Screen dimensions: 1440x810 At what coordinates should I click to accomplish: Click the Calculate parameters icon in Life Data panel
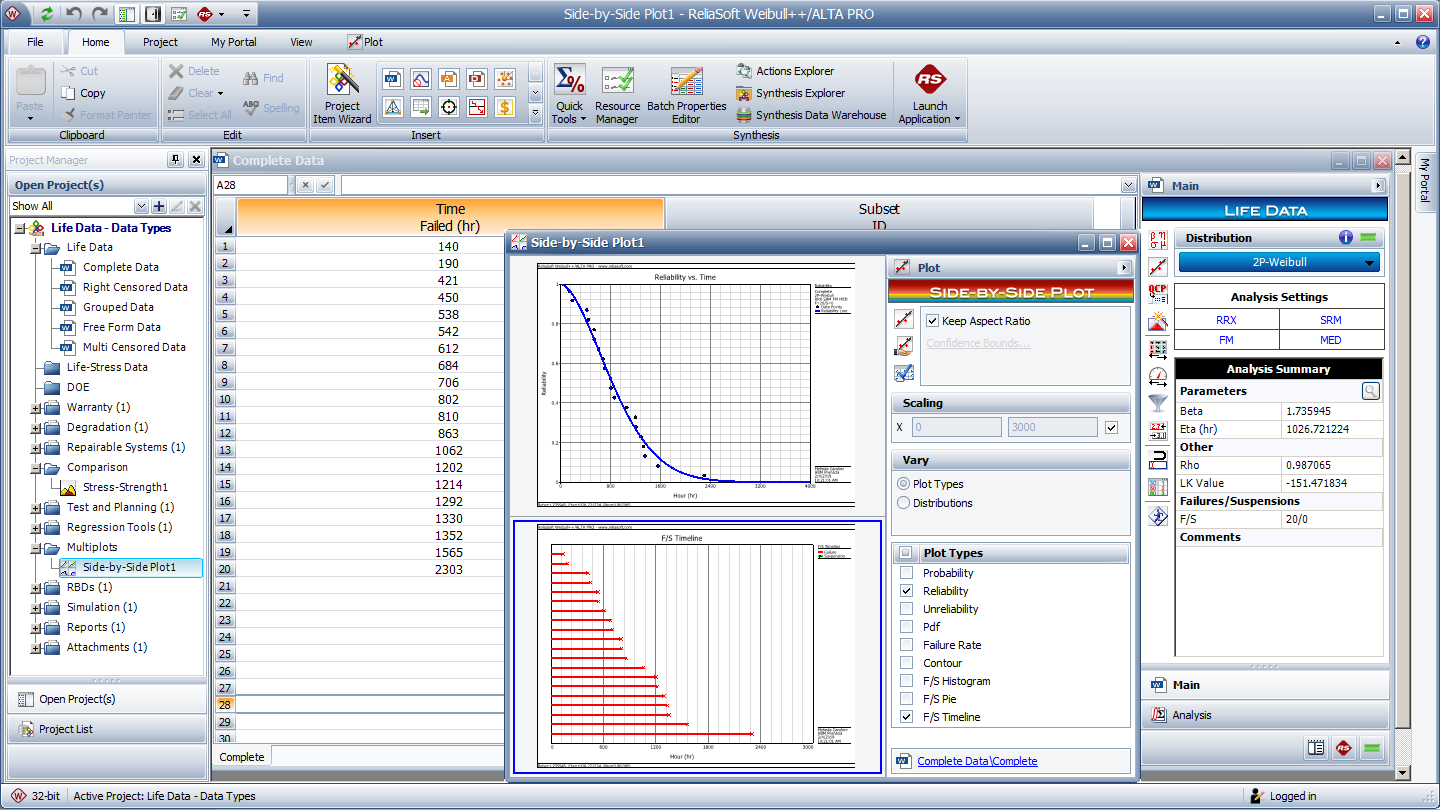click(1158, 239)
